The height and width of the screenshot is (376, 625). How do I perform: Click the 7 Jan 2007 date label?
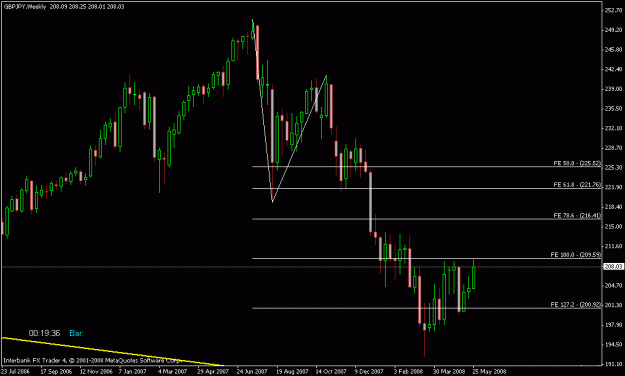pyautogui.click(x=132, y=371)
